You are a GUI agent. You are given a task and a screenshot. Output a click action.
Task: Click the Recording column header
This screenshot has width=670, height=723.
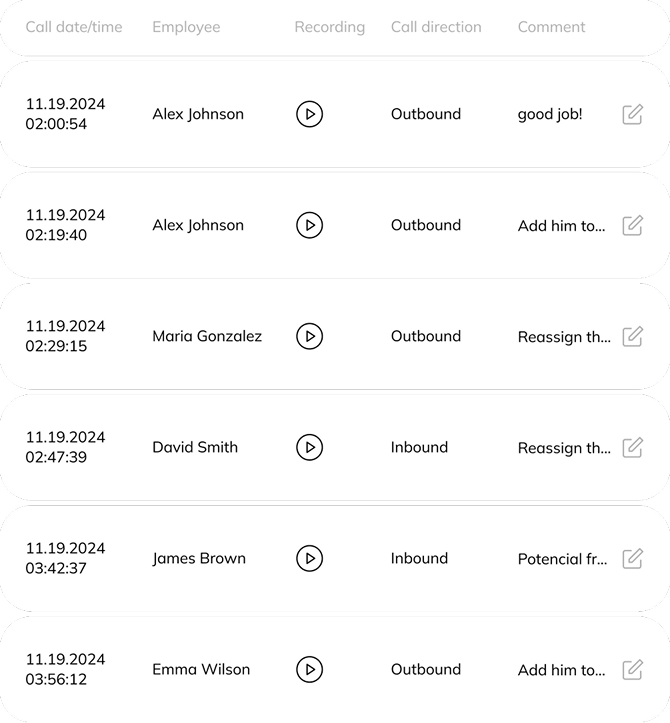pos(330,27)
